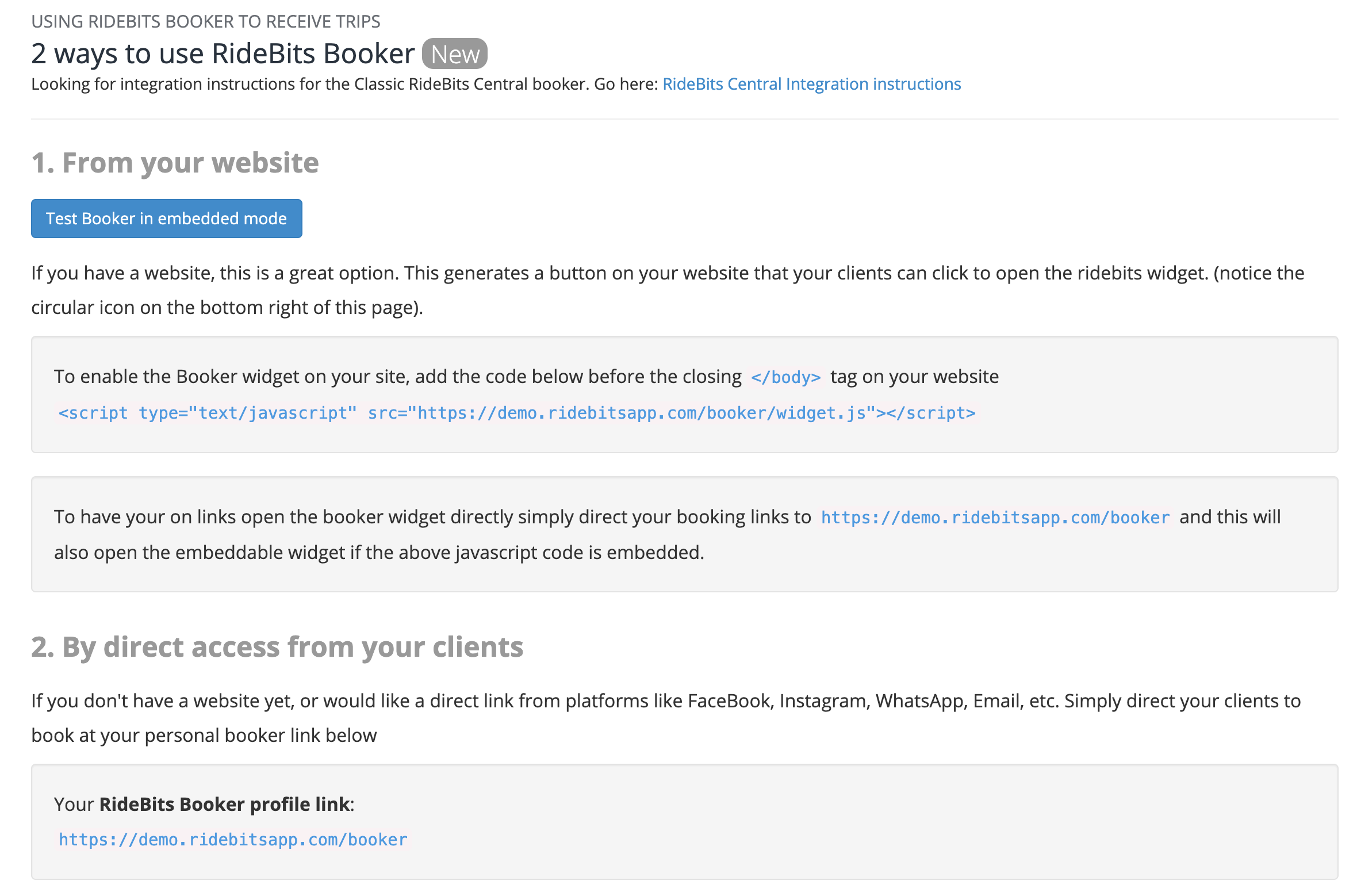Image resolution: width=1357 pixels, height=896 pixels.
Task: Click 'also open the embeddable widget' line
Action: (378, 553)
